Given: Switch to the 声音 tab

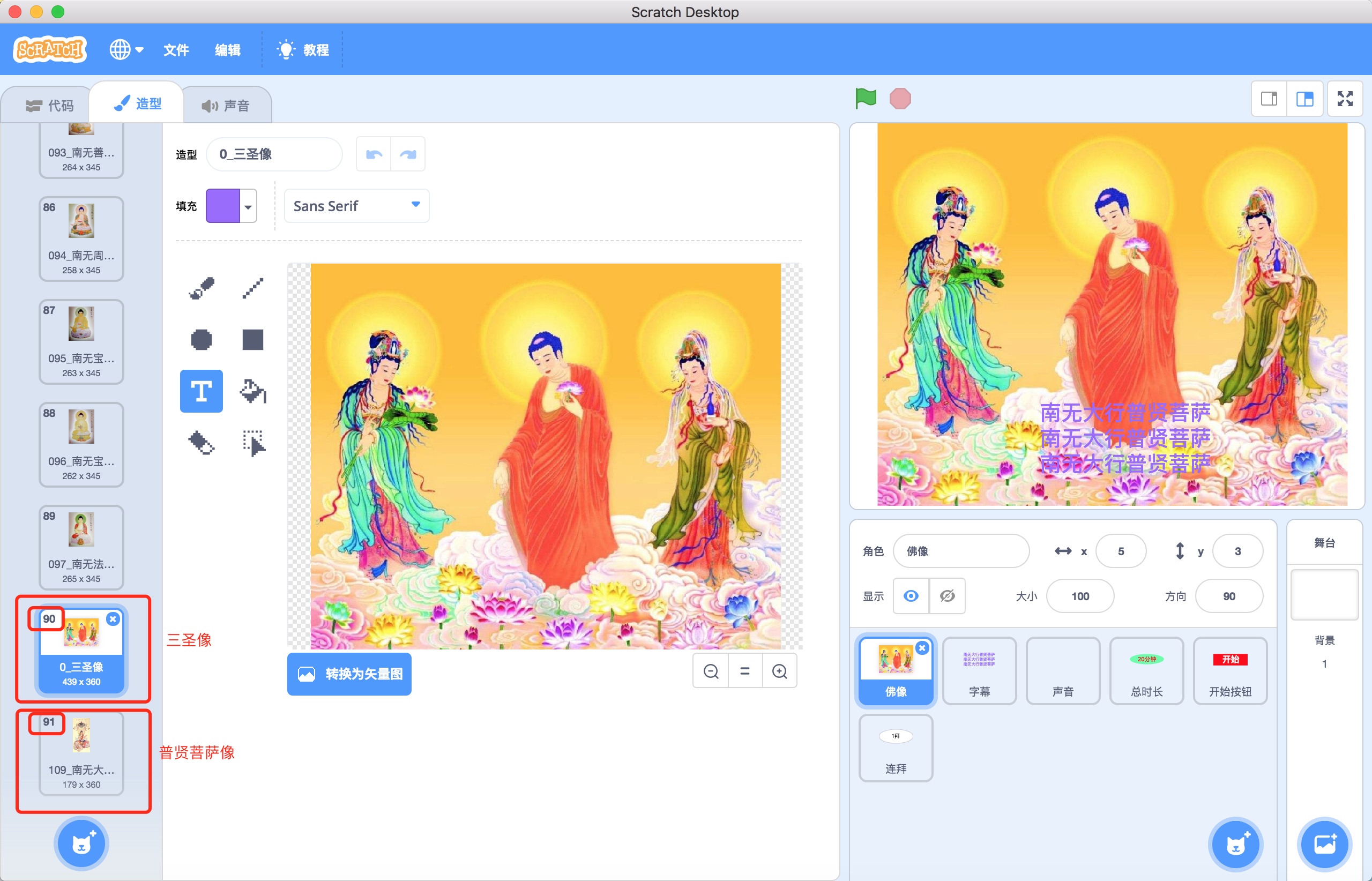Looking at the screenshot, I should tap(226, 106).
